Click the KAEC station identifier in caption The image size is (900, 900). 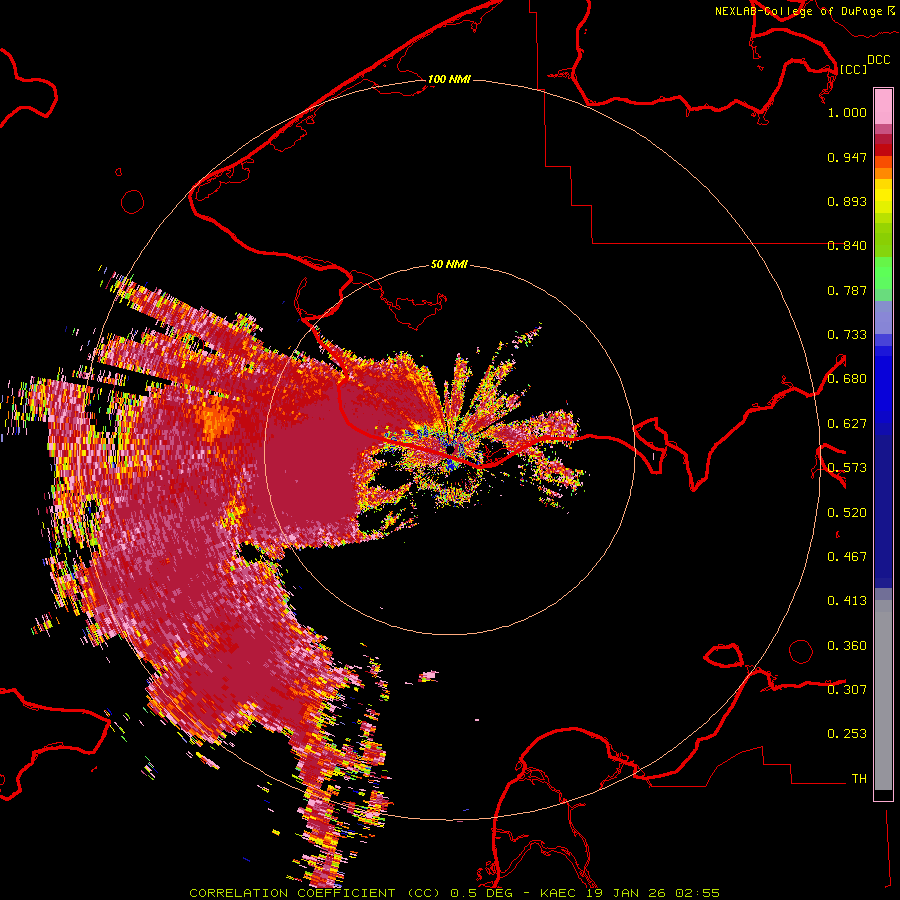click(559, 893)
